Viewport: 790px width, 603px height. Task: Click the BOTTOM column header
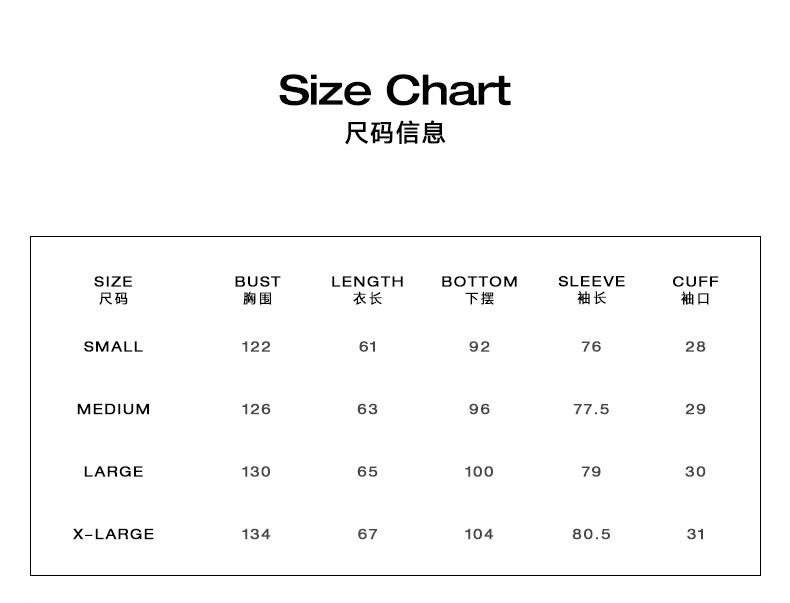pos(479,282)
